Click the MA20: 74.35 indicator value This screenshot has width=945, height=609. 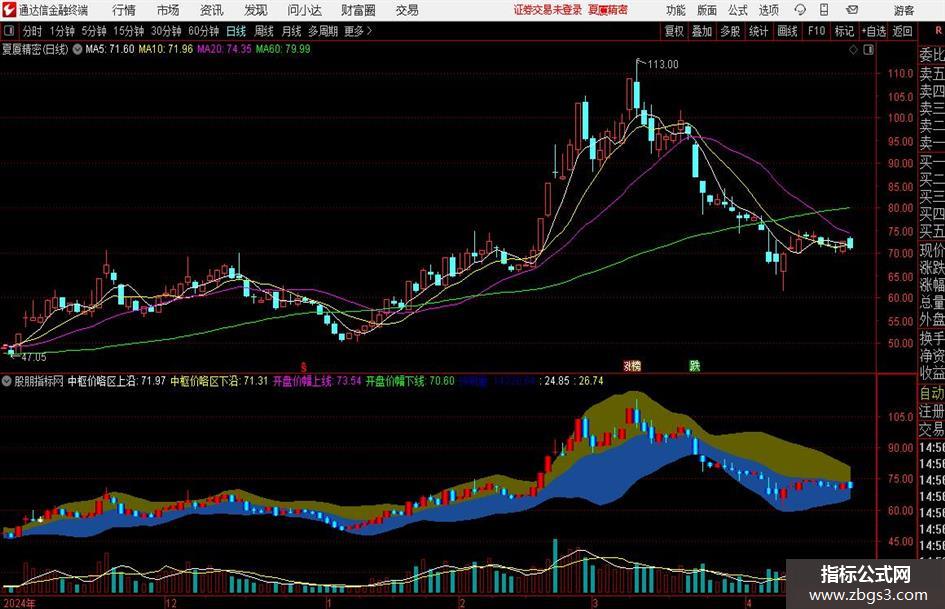pyautogui.click(x=224, y=49)
